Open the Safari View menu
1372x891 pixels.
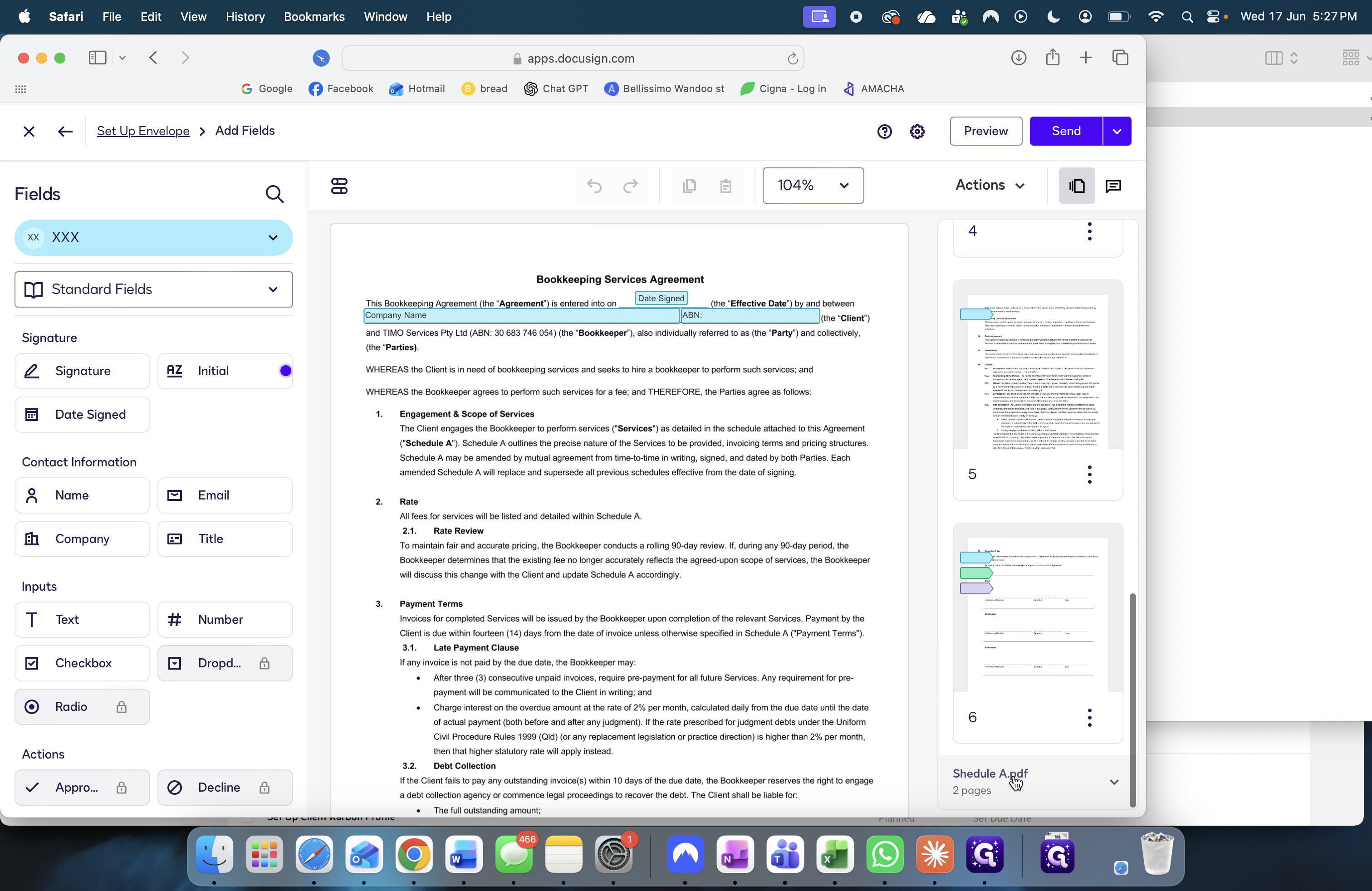click(193, 17)
